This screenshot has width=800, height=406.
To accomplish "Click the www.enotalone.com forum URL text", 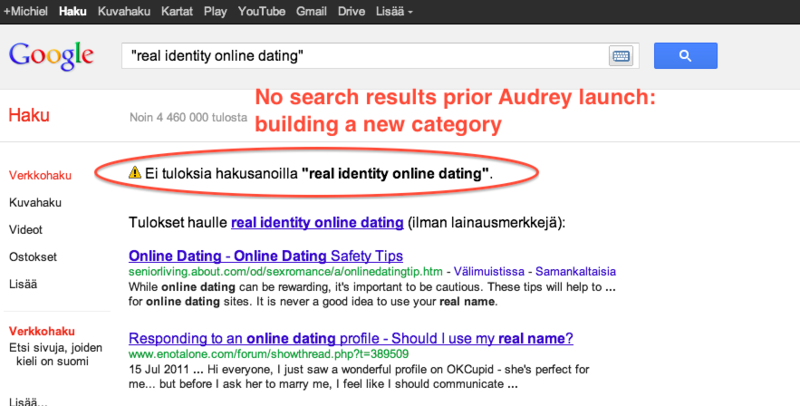I will tap(268, 353).
